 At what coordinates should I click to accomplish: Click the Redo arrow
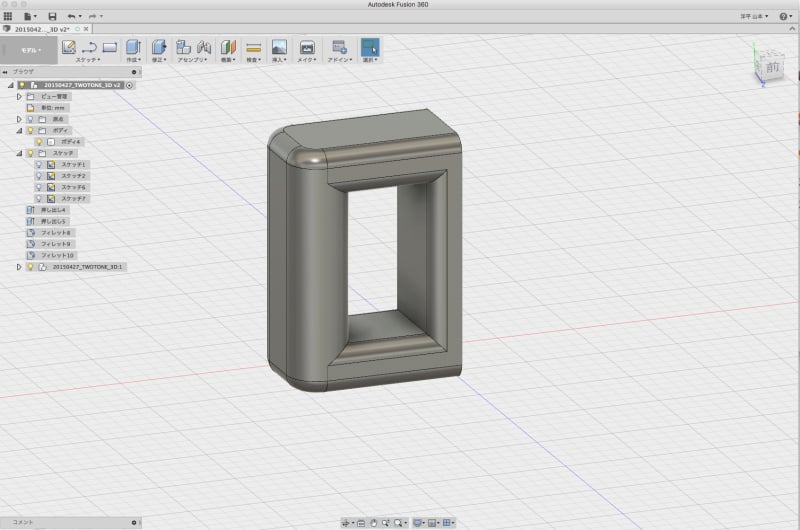pos(93,16)
